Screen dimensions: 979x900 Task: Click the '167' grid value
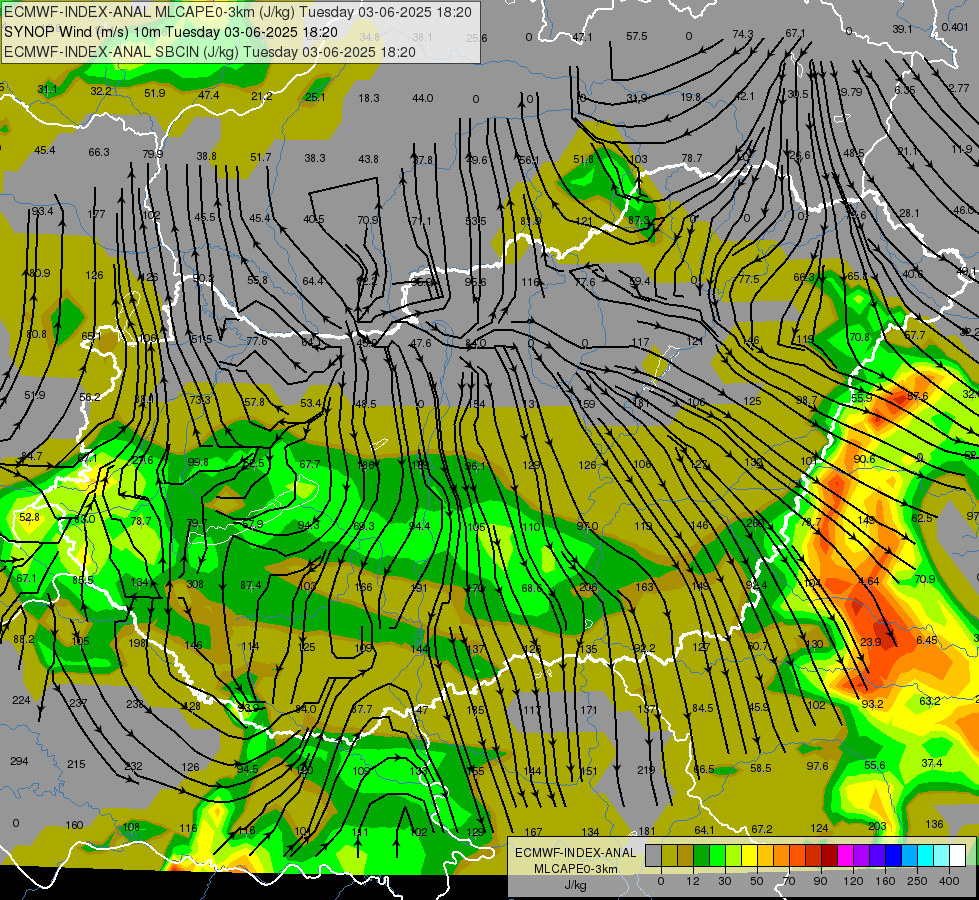click(x=533, y=831)
